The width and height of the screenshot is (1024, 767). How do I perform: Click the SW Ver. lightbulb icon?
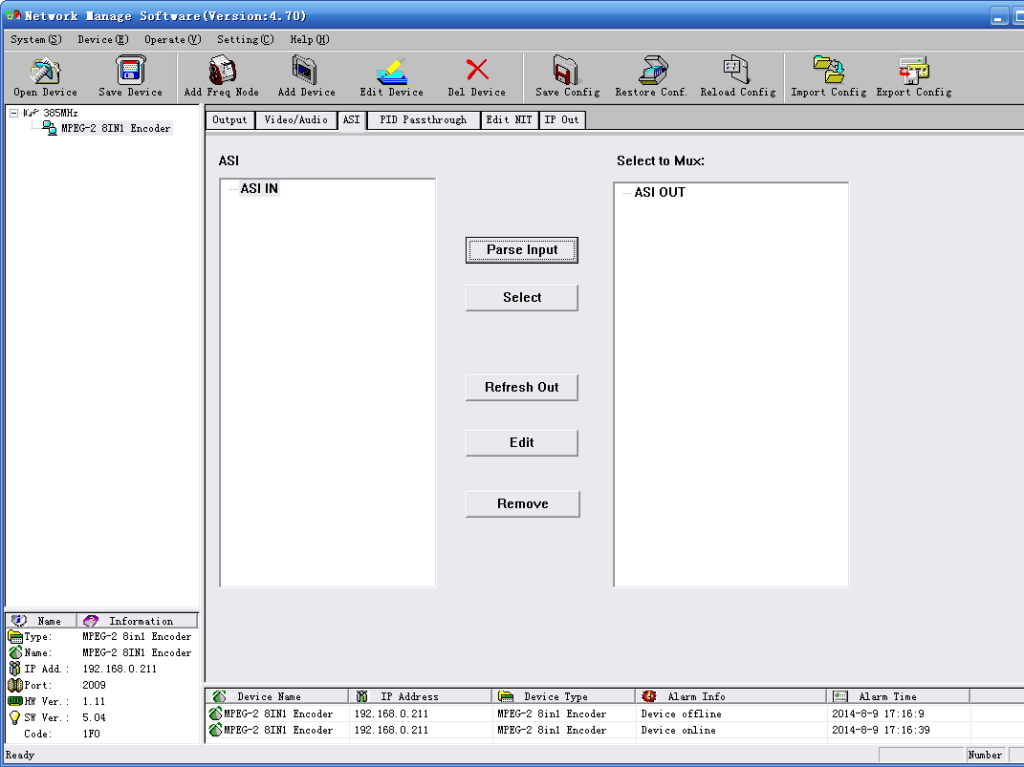14,717
